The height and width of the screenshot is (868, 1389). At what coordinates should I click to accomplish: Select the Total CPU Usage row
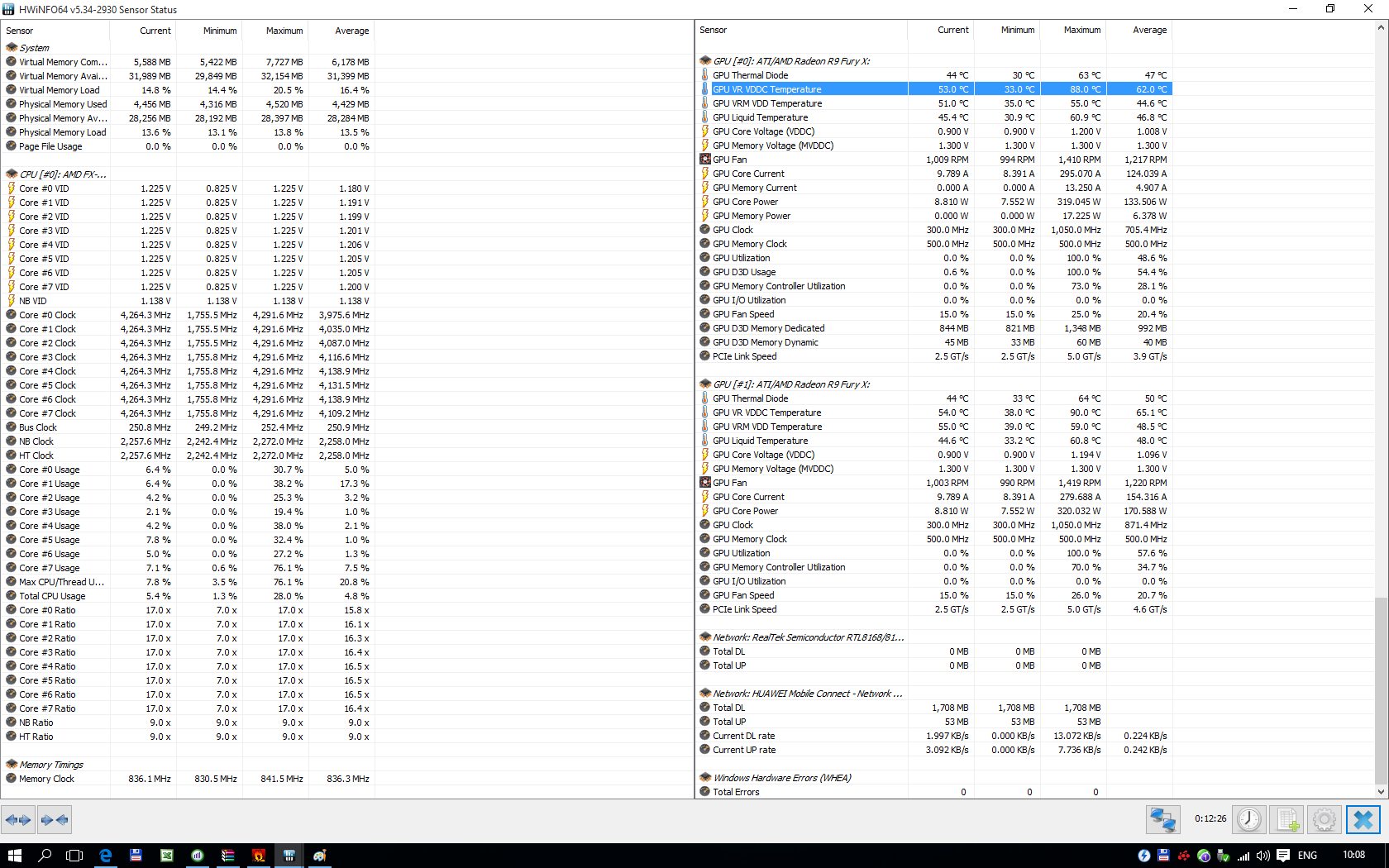pyautogui.click(x=188, y=596)
